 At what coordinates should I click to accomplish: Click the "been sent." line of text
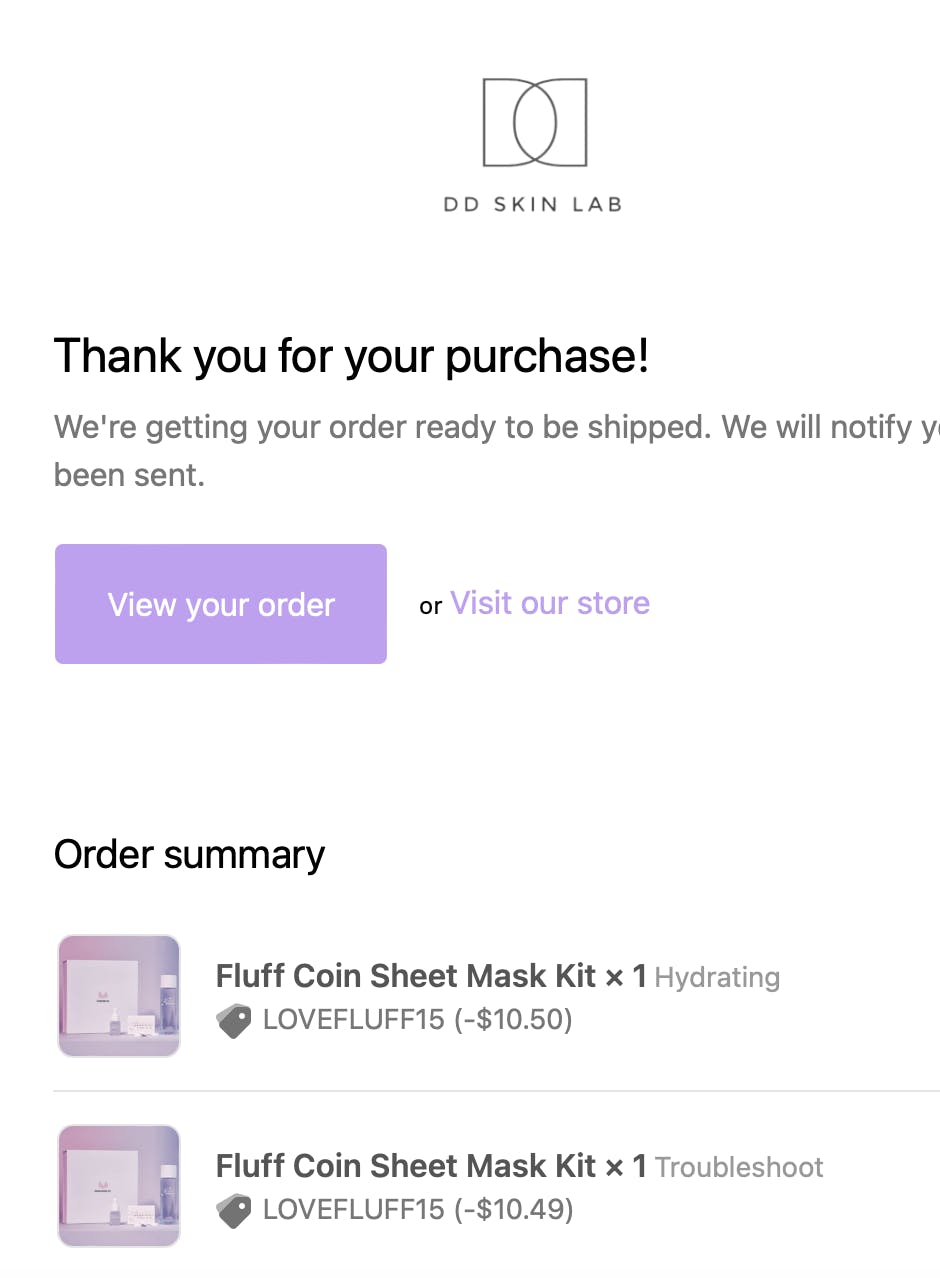[x=129, y=475]
